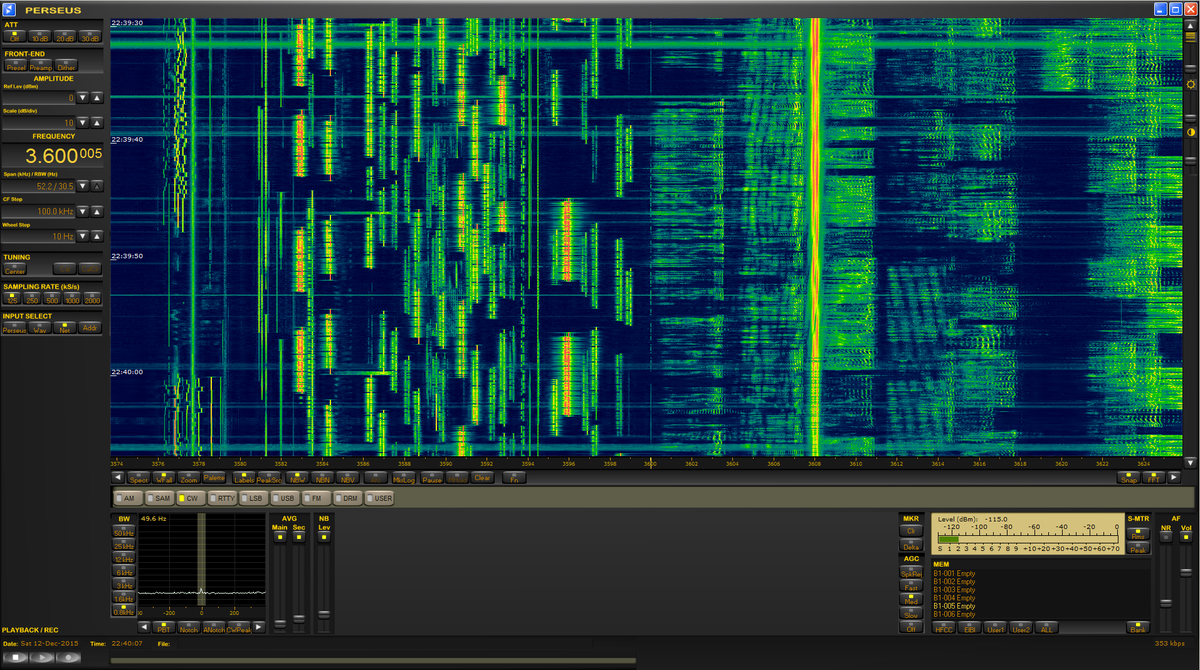Click the AVG Main slider
The width and height of the screenshot is (1200, 670).
(280, 623)
